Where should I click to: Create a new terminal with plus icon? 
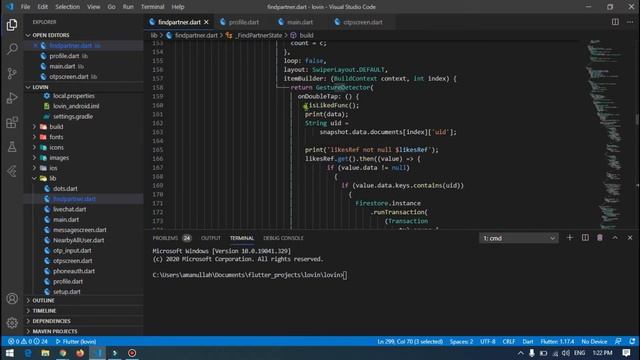[569, 238]
